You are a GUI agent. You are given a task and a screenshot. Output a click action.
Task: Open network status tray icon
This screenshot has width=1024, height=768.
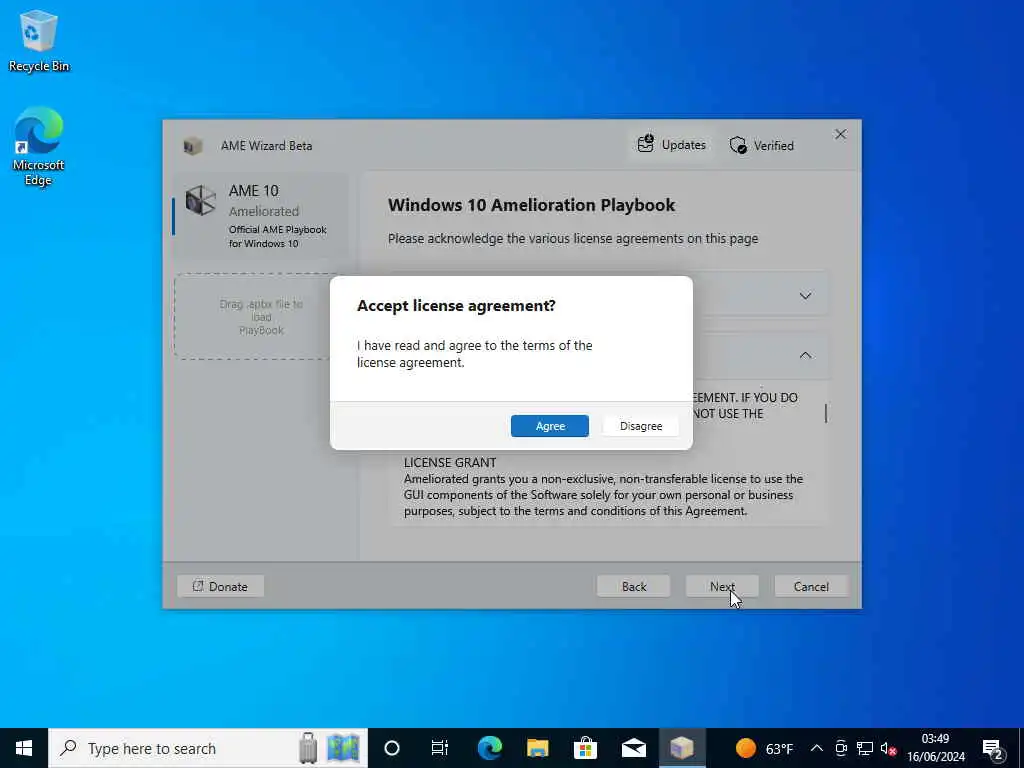coord(865,748)
